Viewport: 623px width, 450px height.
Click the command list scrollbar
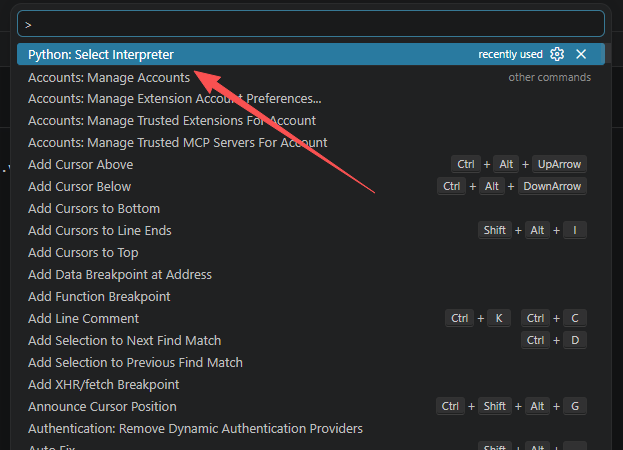(608, 52)
